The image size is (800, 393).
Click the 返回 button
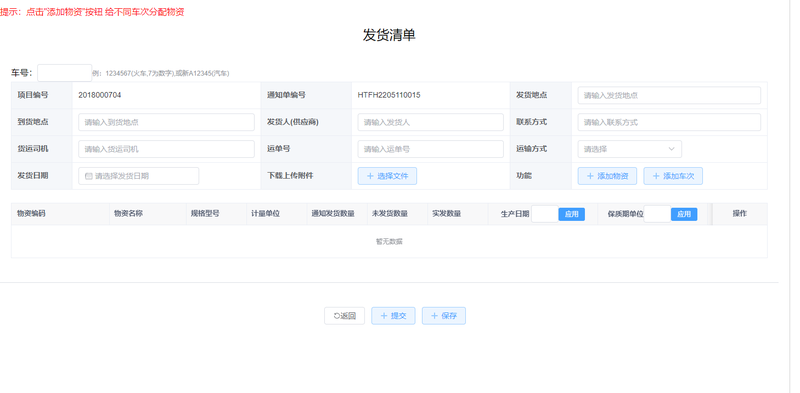click(x=344, y=316)
